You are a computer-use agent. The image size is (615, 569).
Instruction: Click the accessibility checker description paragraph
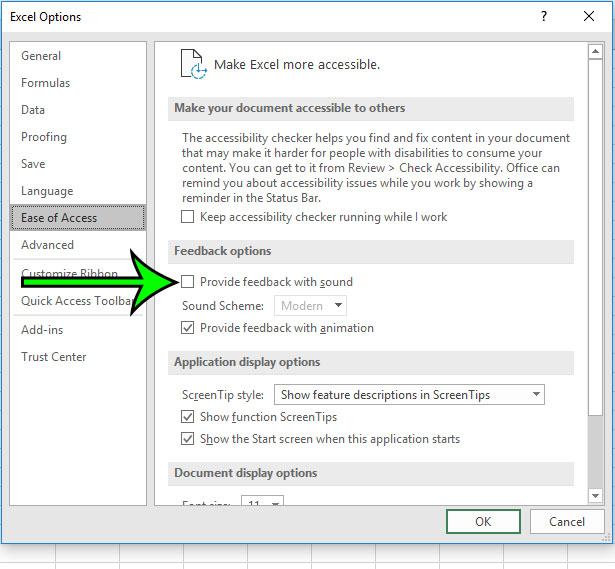coord(376,168)
